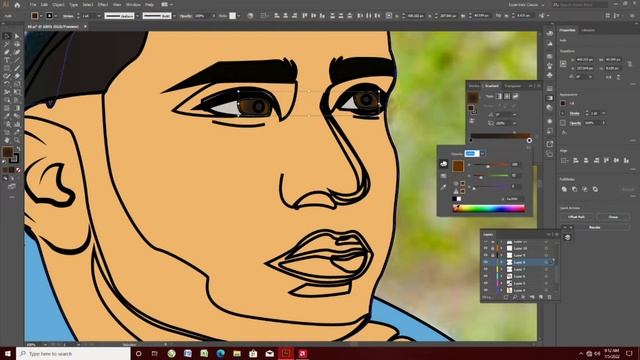640x360 pixels.
Task: Toggle visibility of Layer 8
Action: [x=486, y=262]
